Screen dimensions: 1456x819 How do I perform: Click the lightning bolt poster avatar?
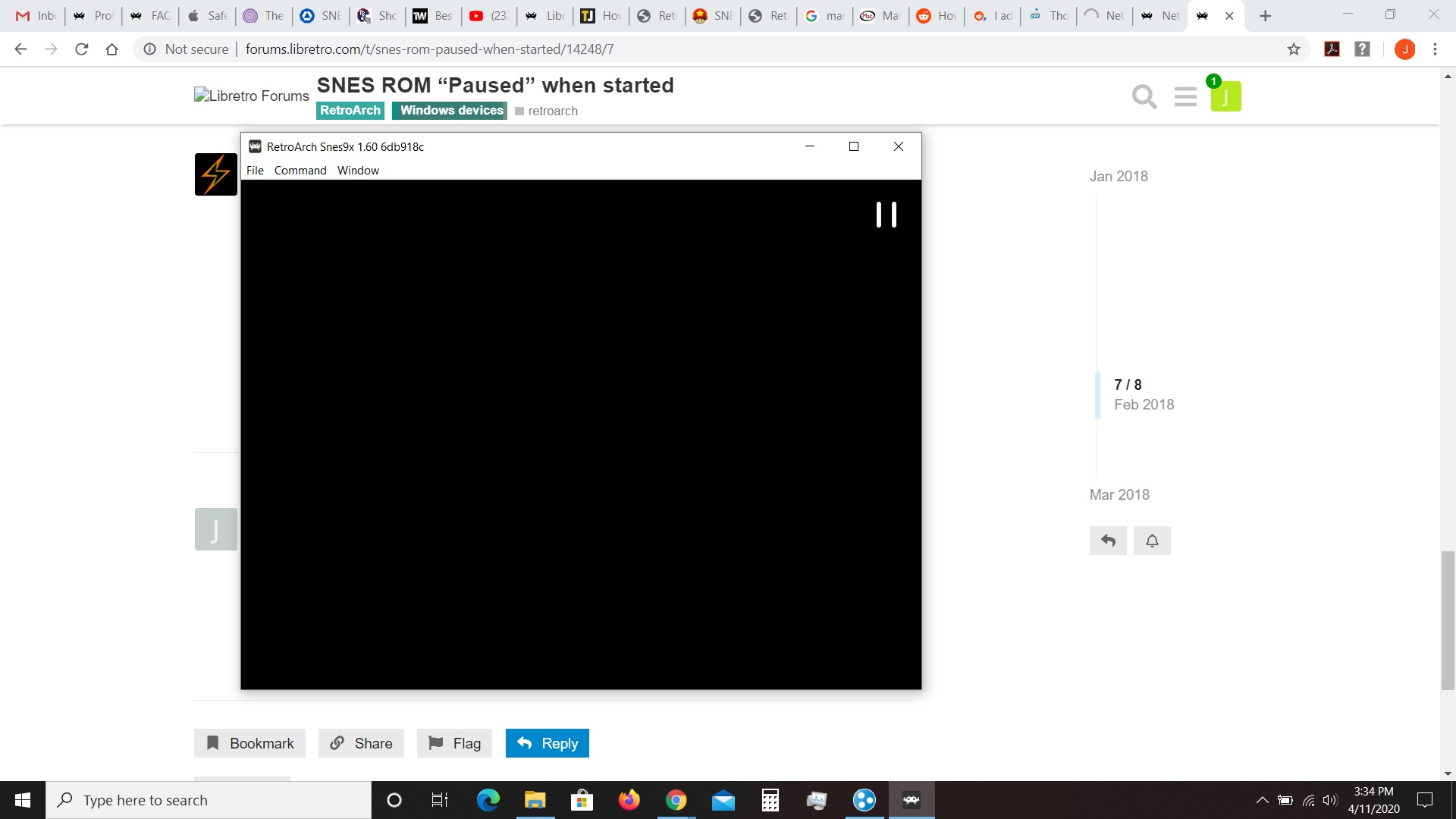(x=216, y=174)
